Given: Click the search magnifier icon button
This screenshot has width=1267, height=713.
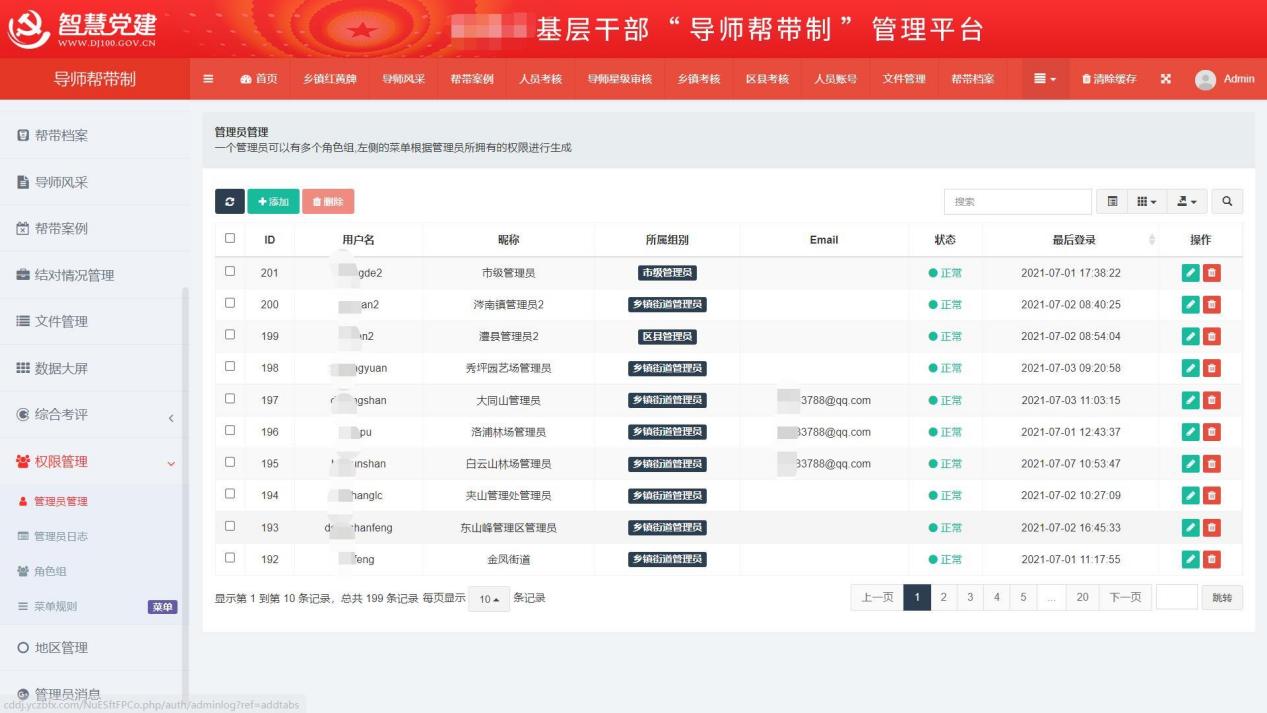Looking at the screenshot, I should coord(1227,202).
